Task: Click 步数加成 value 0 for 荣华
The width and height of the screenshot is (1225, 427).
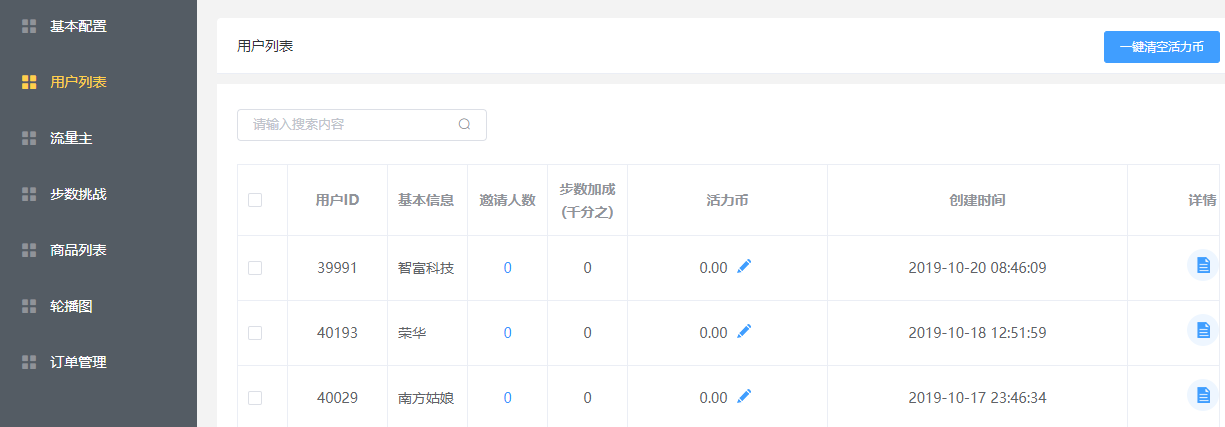Action: [587, 333]
